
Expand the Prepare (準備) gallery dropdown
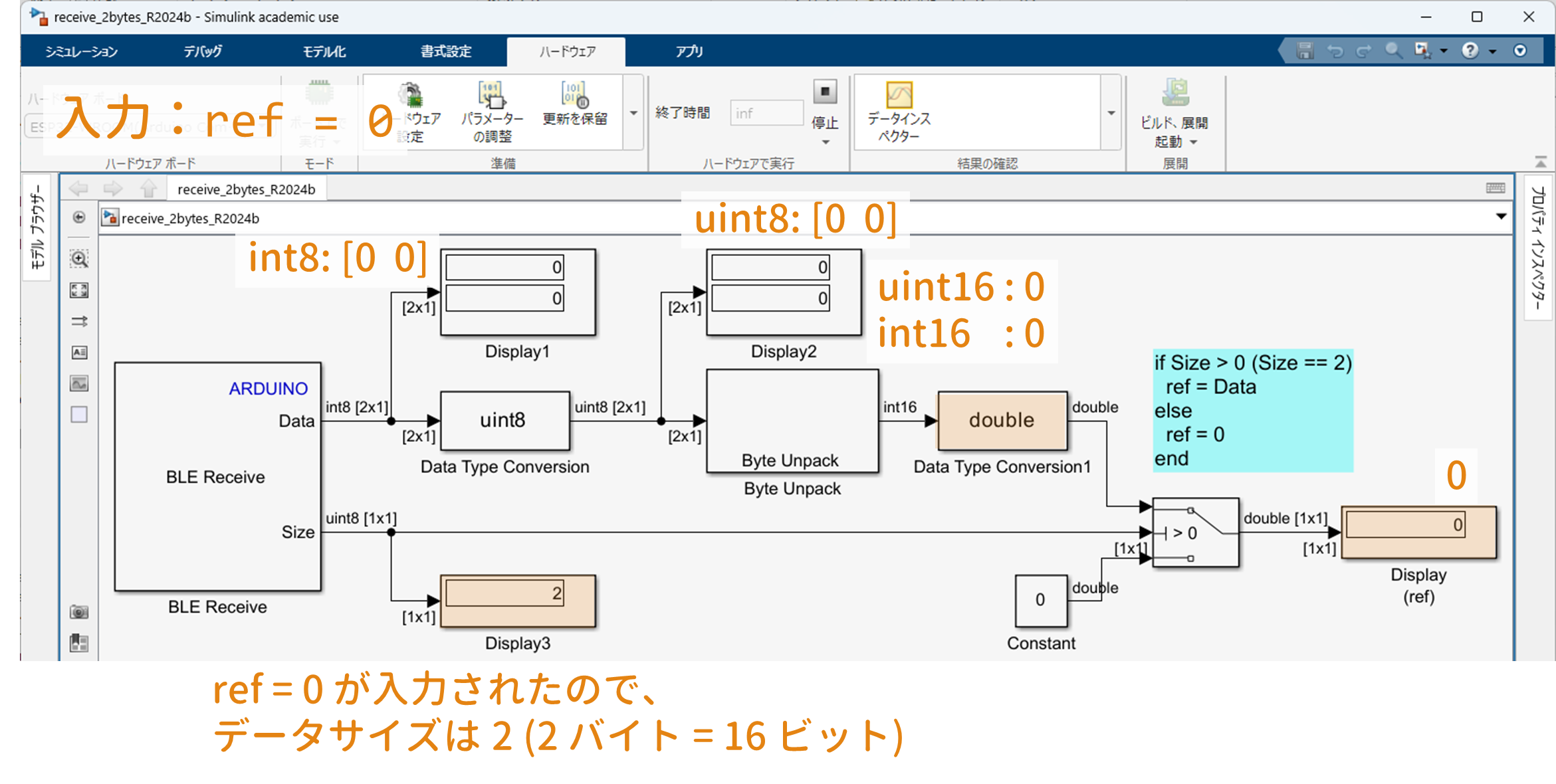click(x=633, y=113)
